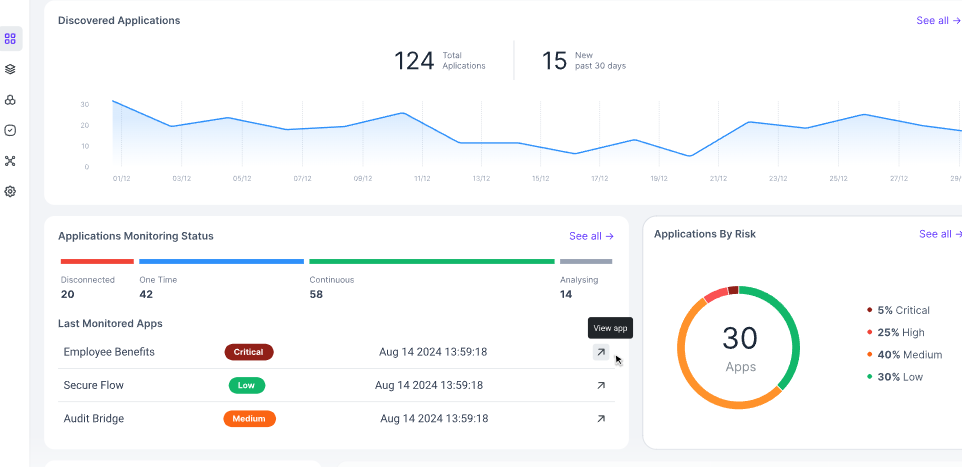Screen dimensions: 962x467
Task: Click the 30% Low legend entry
Action: tap(895, 377)
